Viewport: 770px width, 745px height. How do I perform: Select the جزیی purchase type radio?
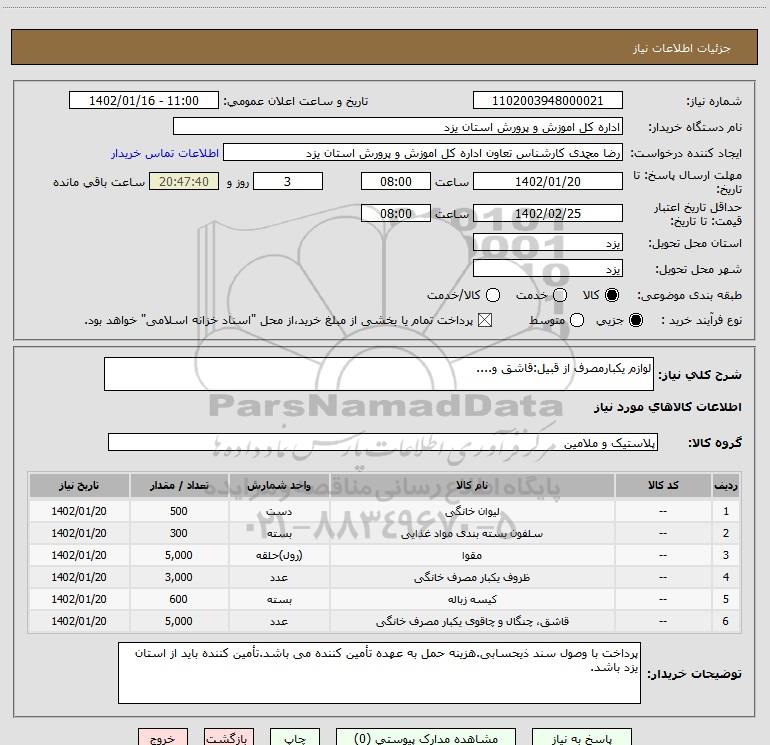pyautogui.click(x=635, y=320)
